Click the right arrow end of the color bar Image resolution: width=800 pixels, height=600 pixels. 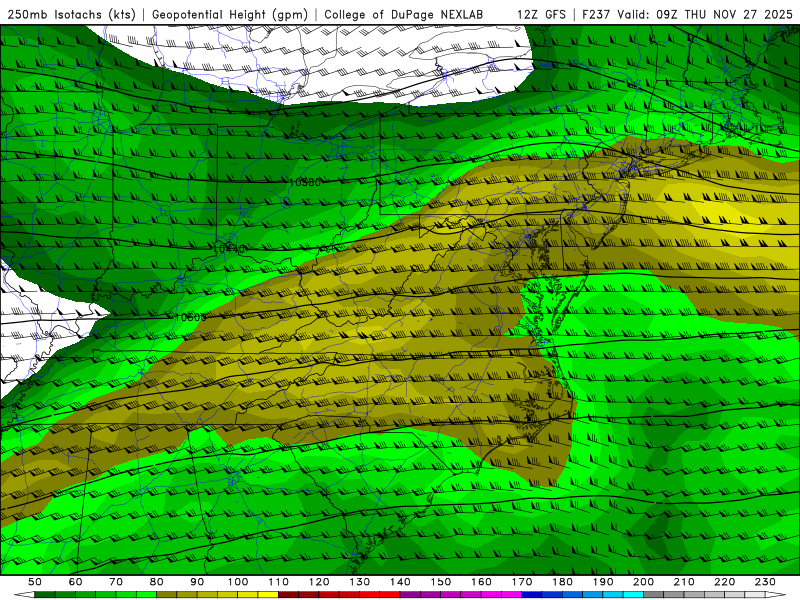click(x=776, y=595)
